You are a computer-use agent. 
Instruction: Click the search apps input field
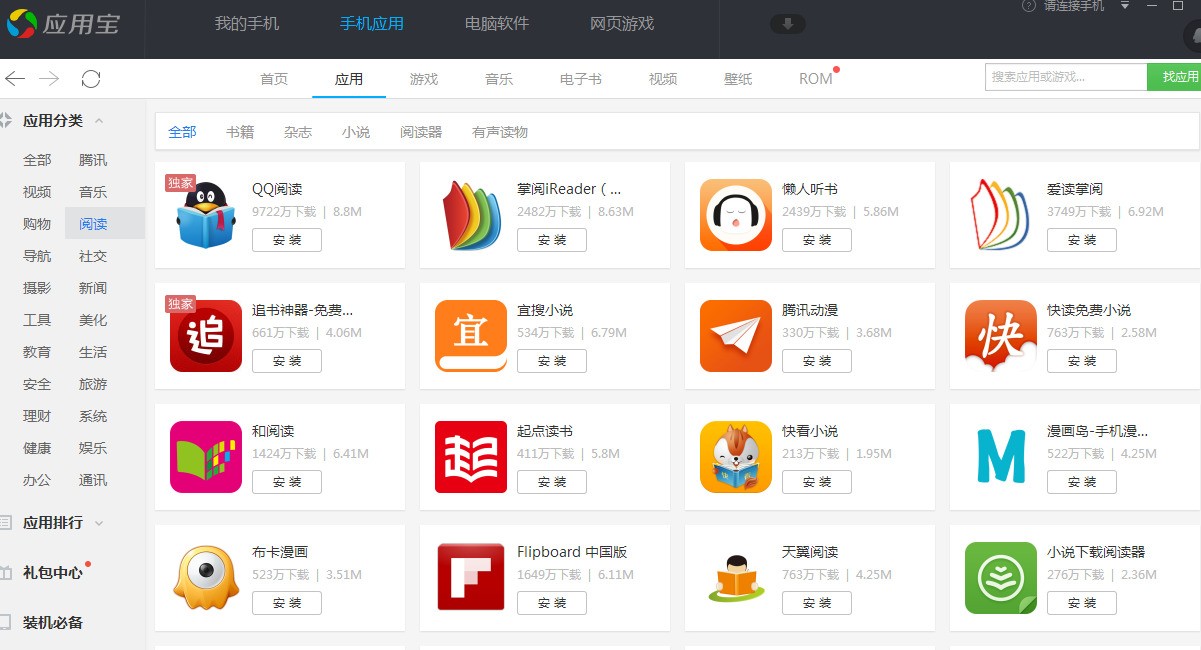(x=1066, y=77)
